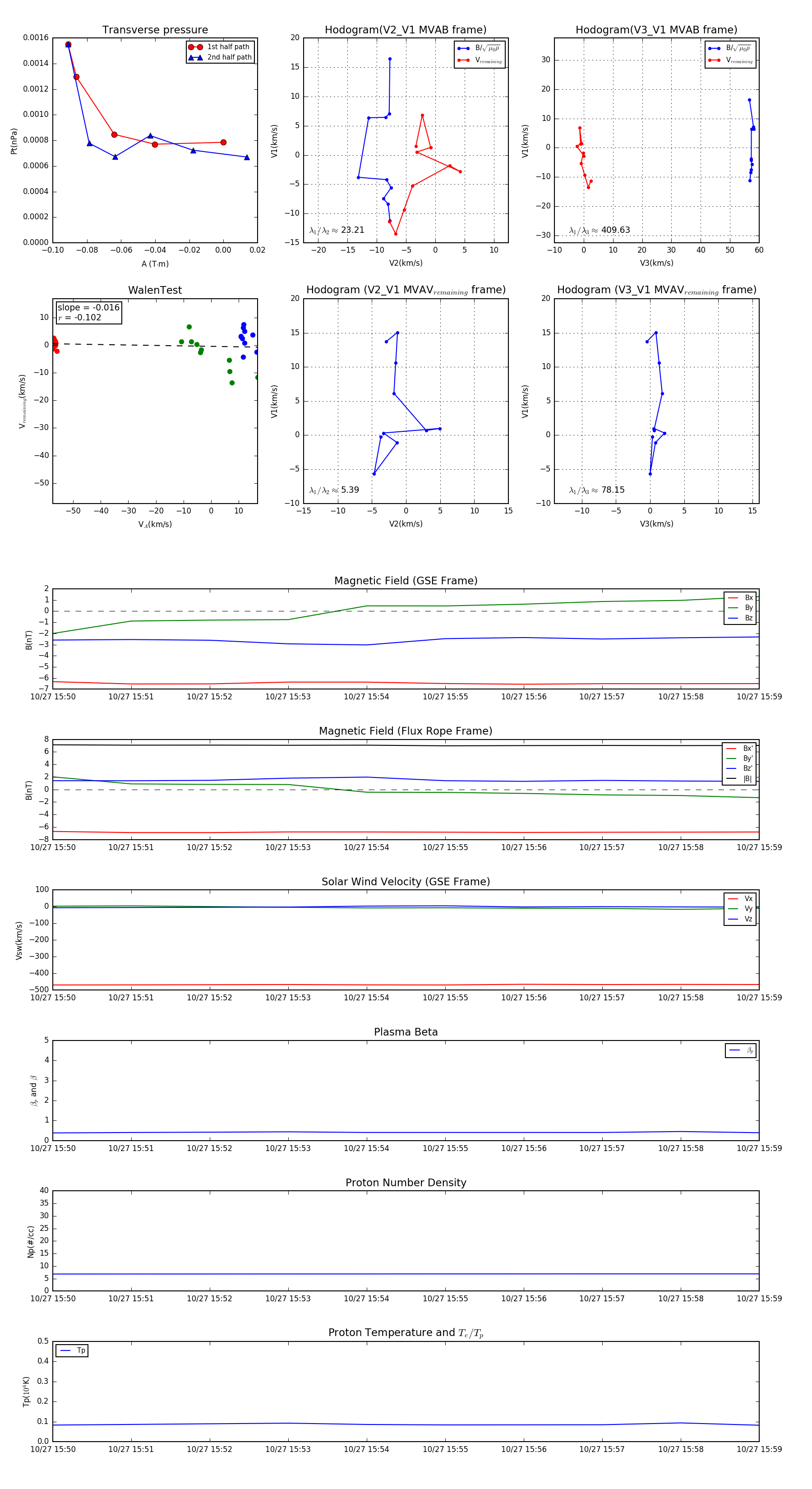Click the highest blue triangle marker in Transverse pressure
The width and height of the screenshot is (812, 1489).
pyautogui.click(x=68, y=45)
